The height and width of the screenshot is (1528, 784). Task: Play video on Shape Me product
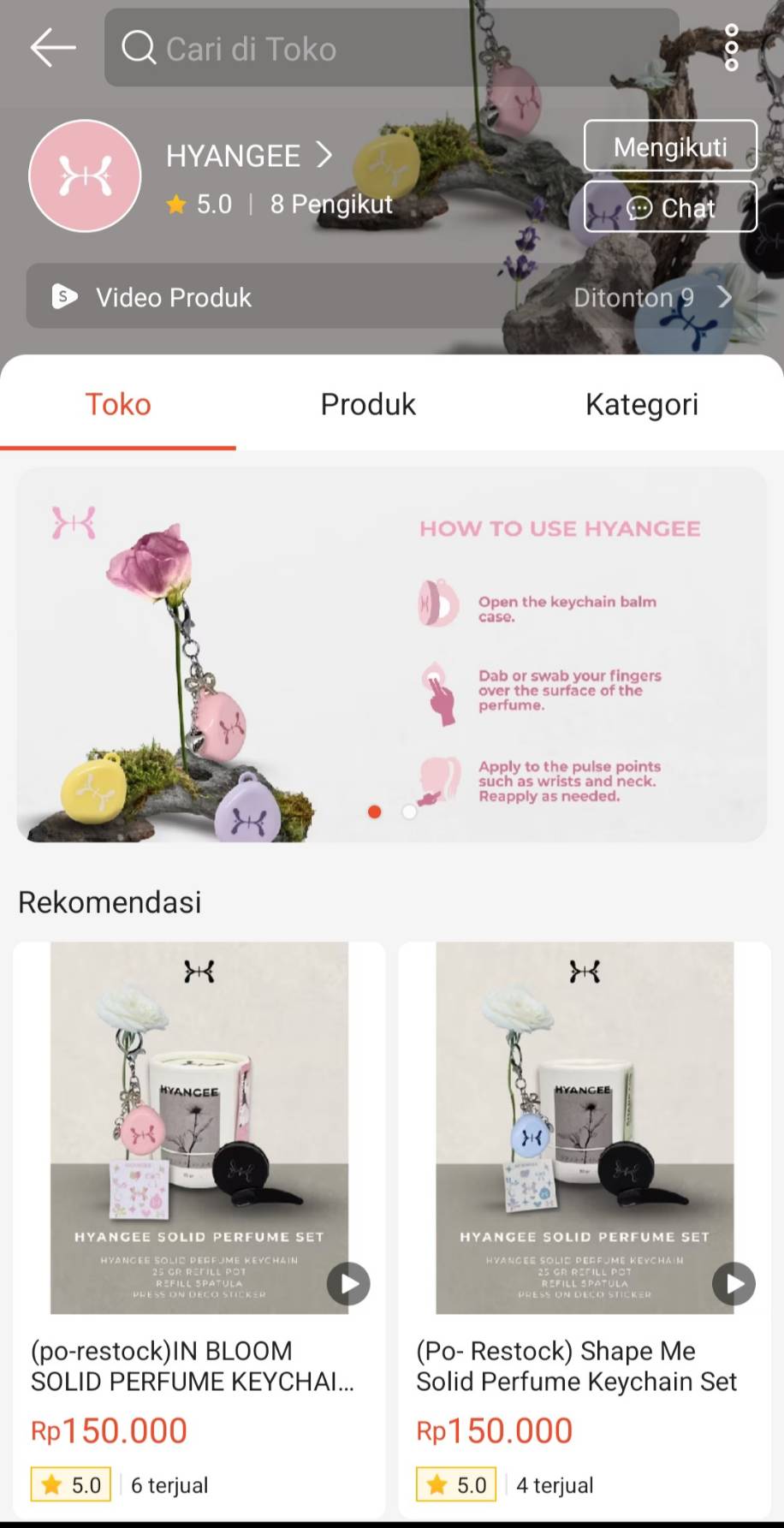click(734, 1283)
